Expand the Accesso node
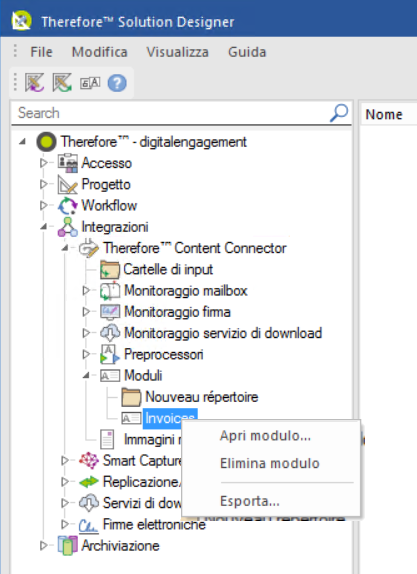The width and height of the screenshot is (417, 574). (x=44, y=163)
